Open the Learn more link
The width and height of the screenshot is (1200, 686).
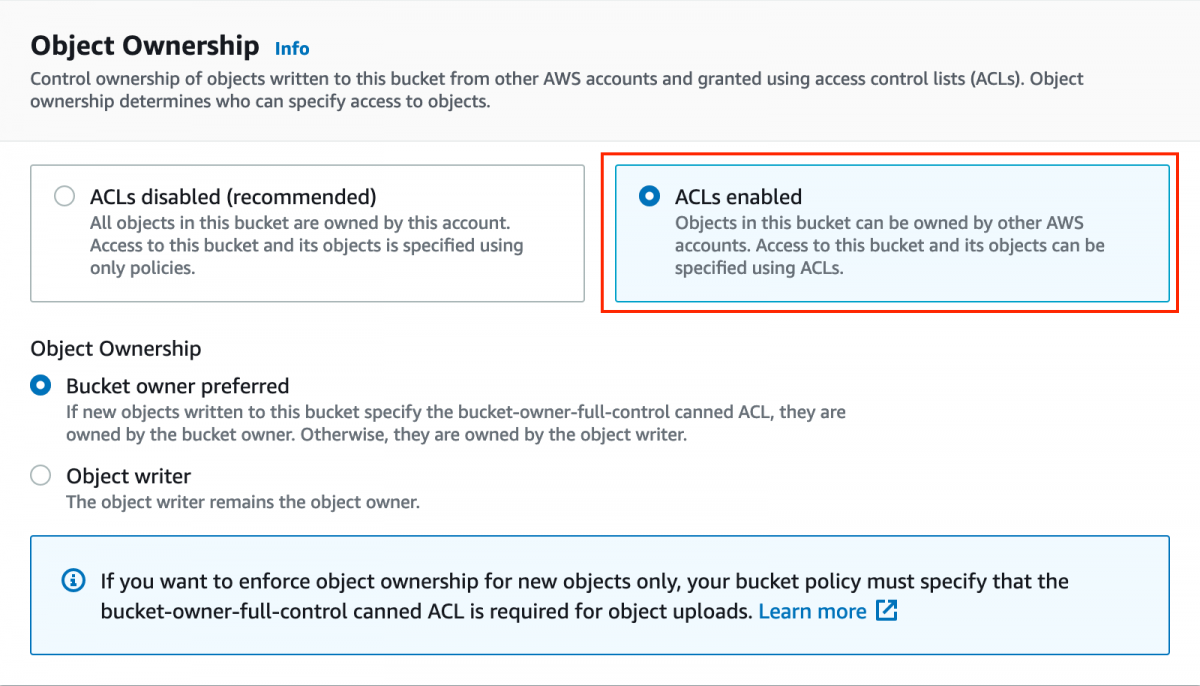tap(812, 611)
